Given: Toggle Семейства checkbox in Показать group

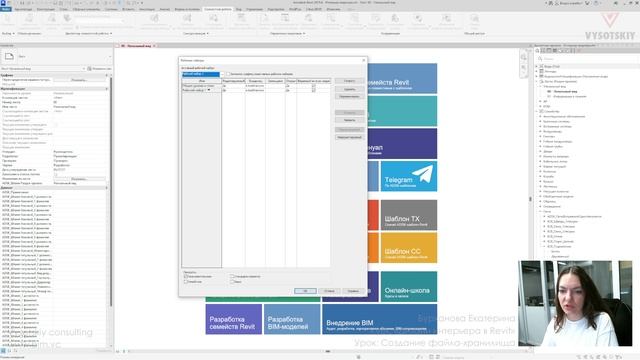Looking at the screenshot, I should (x=186, y=282).
